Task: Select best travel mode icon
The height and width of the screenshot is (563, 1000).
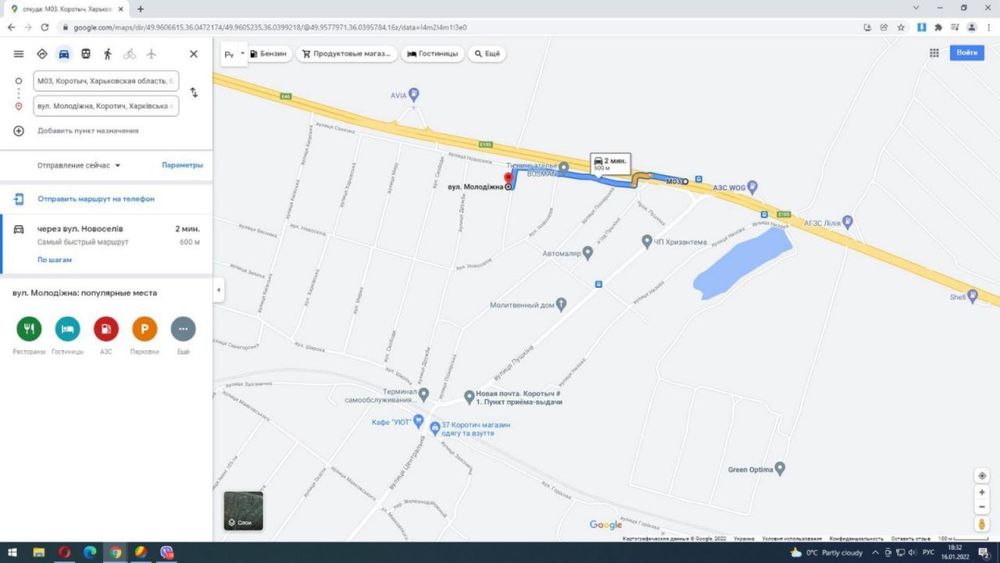Action: tap(41, 54)
